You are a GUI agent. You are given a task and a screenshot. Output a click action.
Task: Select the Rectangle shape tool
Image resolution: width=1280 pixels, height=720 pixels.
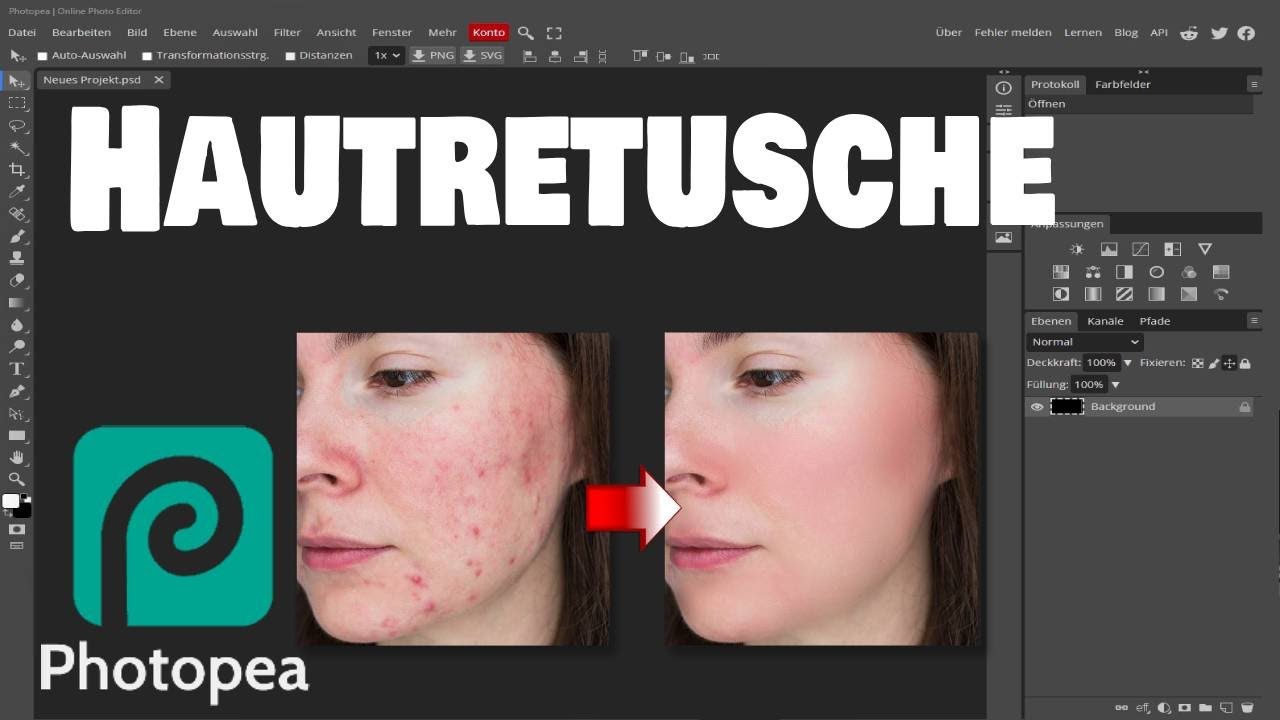17,436
